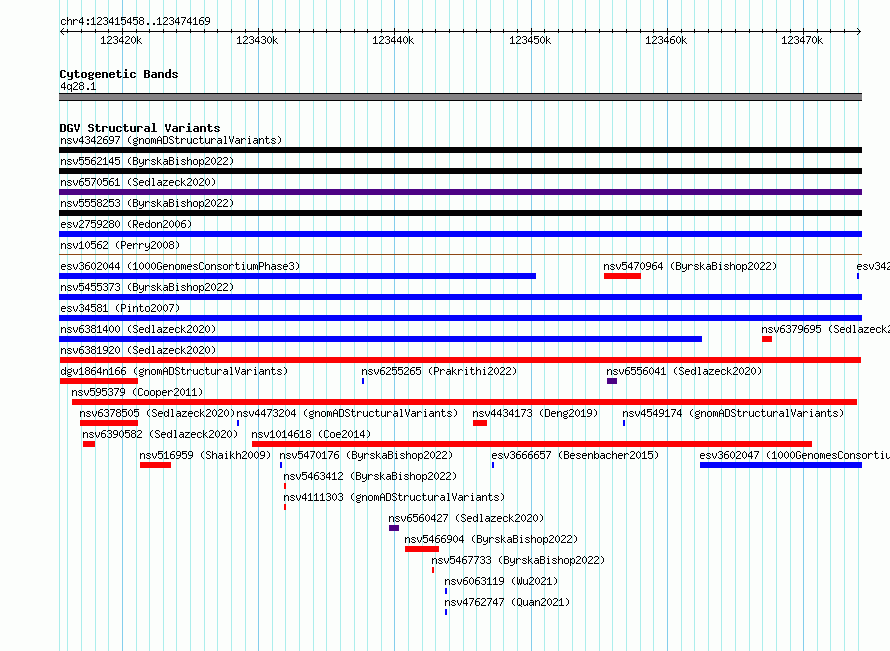Click the small red nsv6379695 bar
This screenshot has width=890, height=651.
767,339
